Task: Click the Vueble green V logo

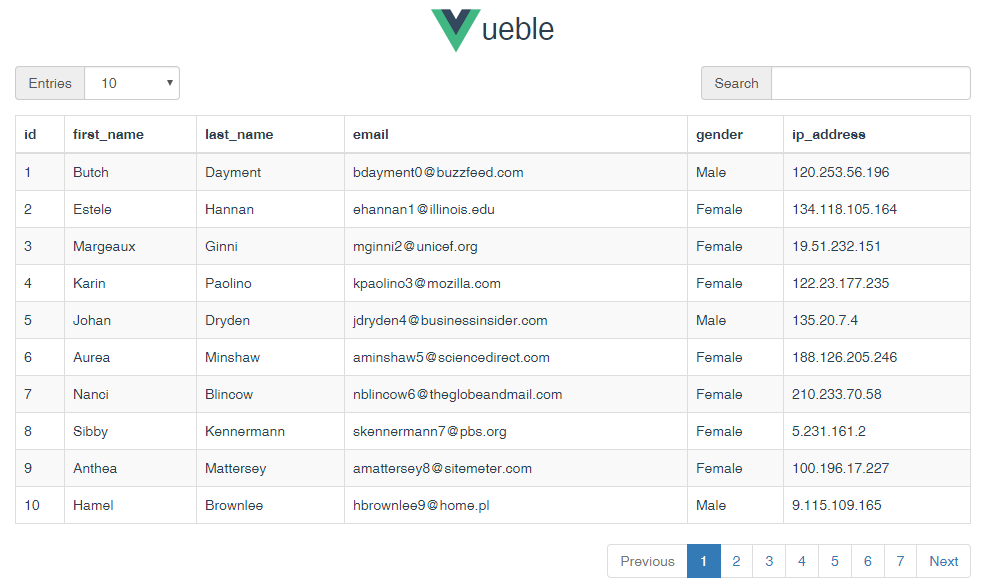Action: (x=455, y=30)
